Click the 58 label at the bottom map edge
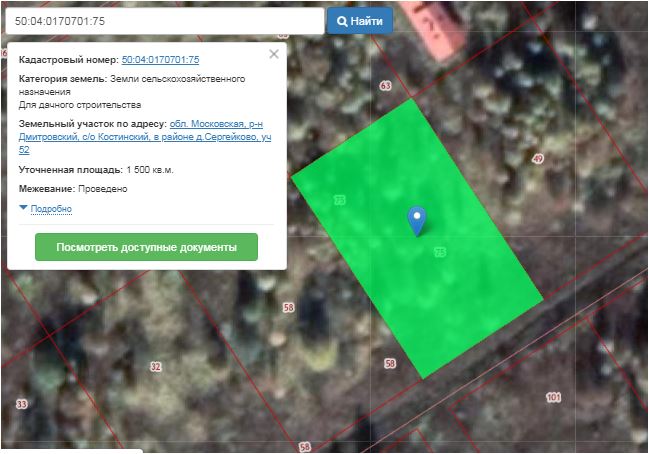Image resolution: width=649 pixels, height=454 pixels. (305, 447)
